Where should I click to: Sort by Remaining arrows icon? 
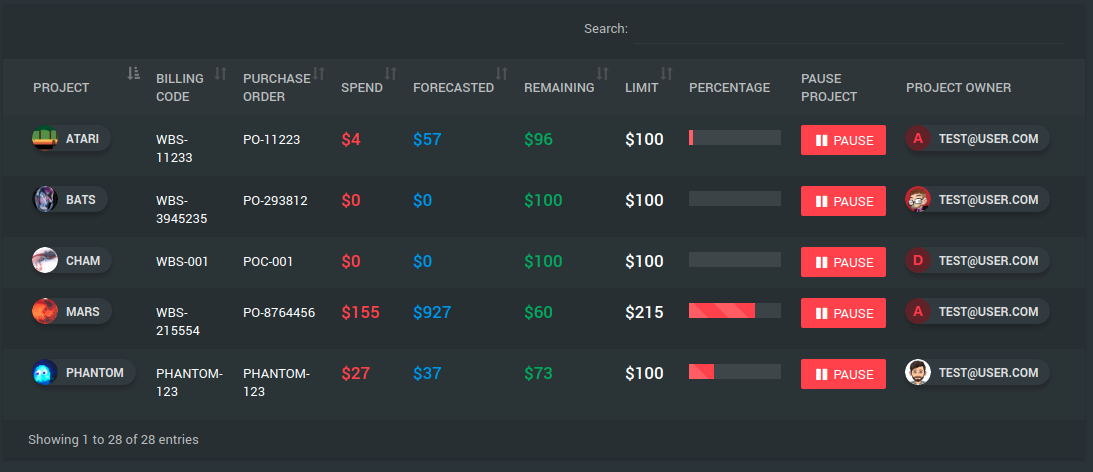[602, 73]
